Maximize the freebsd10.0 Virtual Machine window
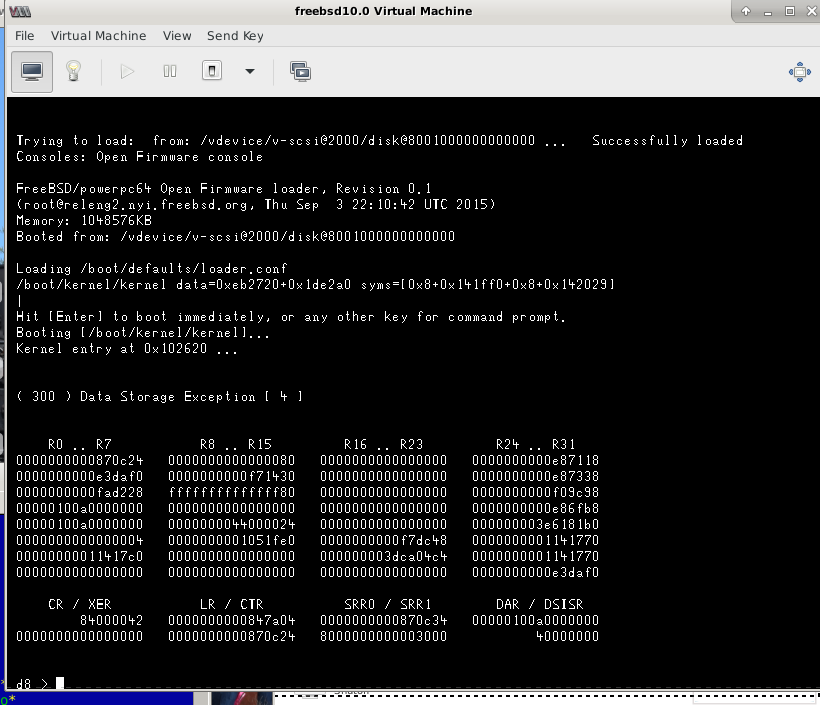The width and height of the screenshot is (820, 705). (789, 11)
